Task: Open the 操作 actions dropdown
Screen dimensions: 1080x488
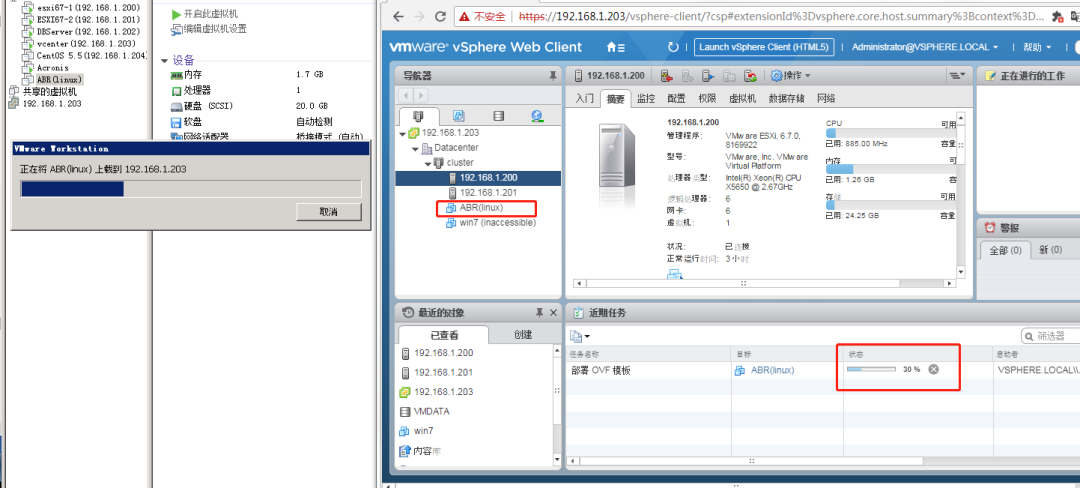Action: pos(790,76)
